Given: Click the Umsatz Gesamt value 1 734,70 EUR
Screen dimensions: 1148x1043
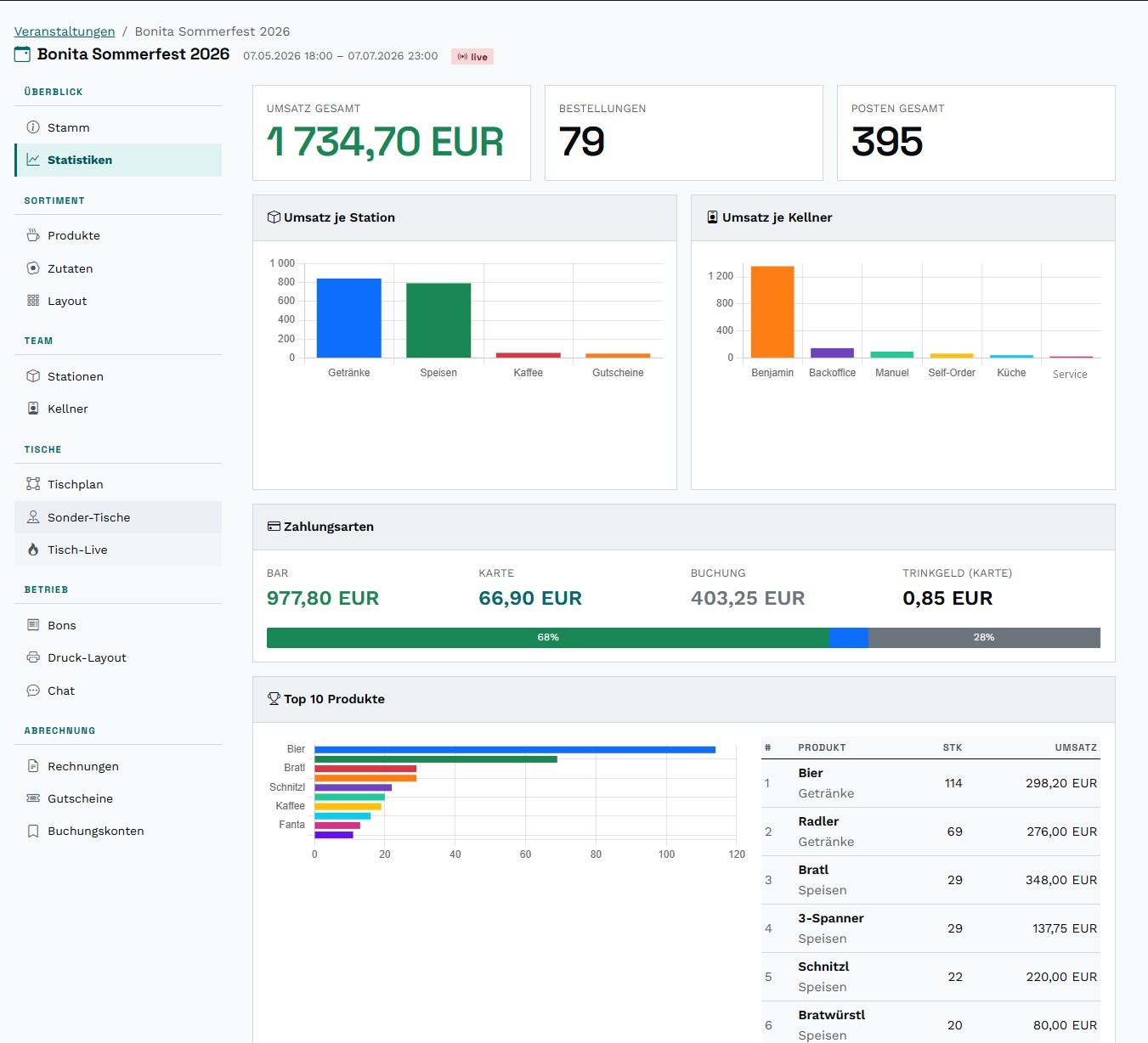Looking at the screenshot, I should pos(386,142).
